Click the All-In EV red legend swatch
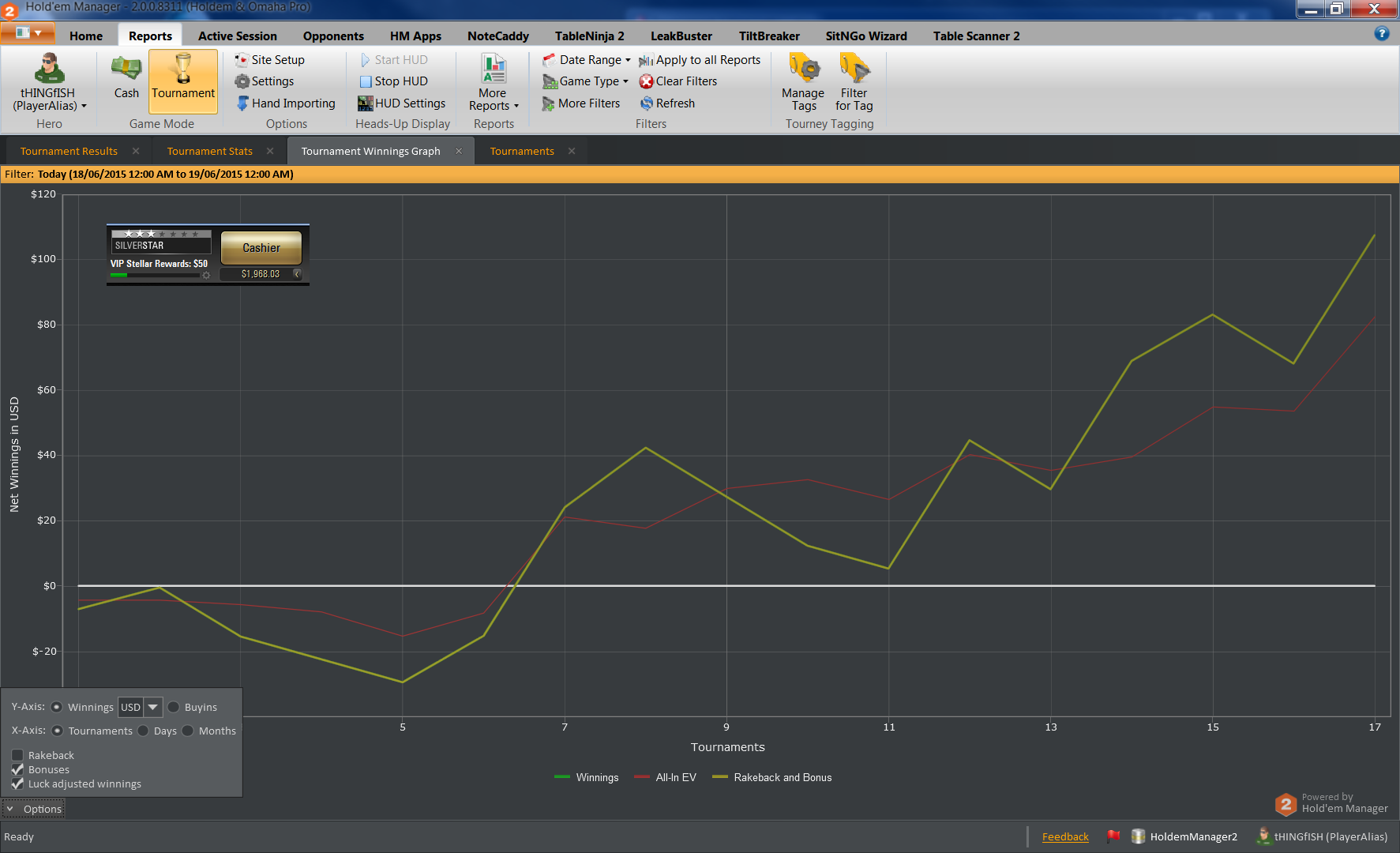This screenshot has width=1400, height=853. pyautogui.click(x=642, y=777)
